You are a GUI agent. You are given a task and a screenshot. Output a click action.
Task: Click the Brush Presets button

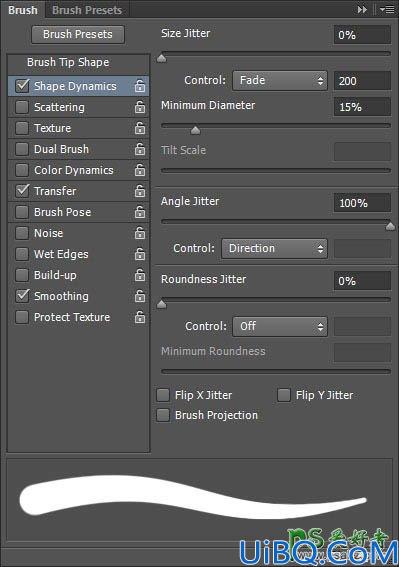(x=78, y=34)
